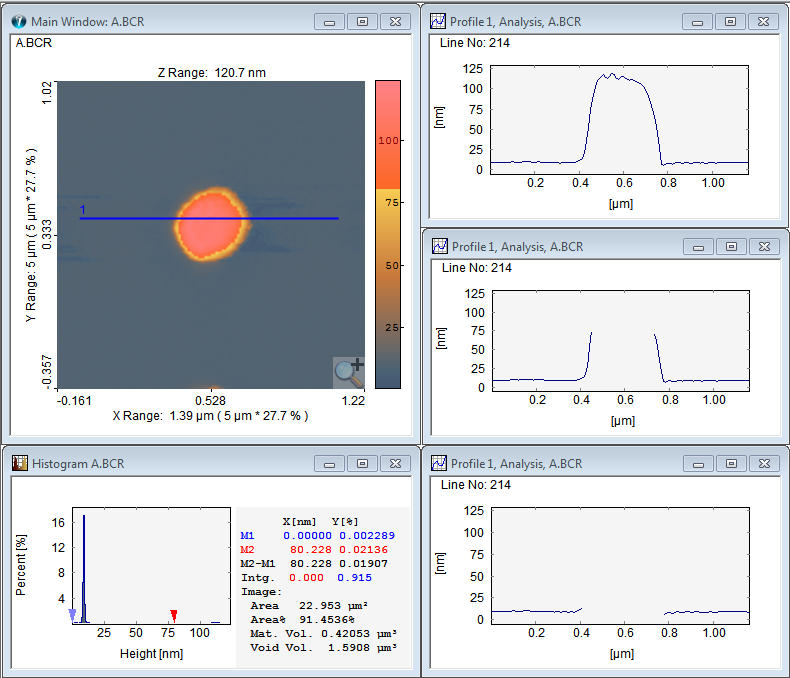790x678 pixels.
Task: Maximize the bottom Profile 1 window
Action: (731, 464)
